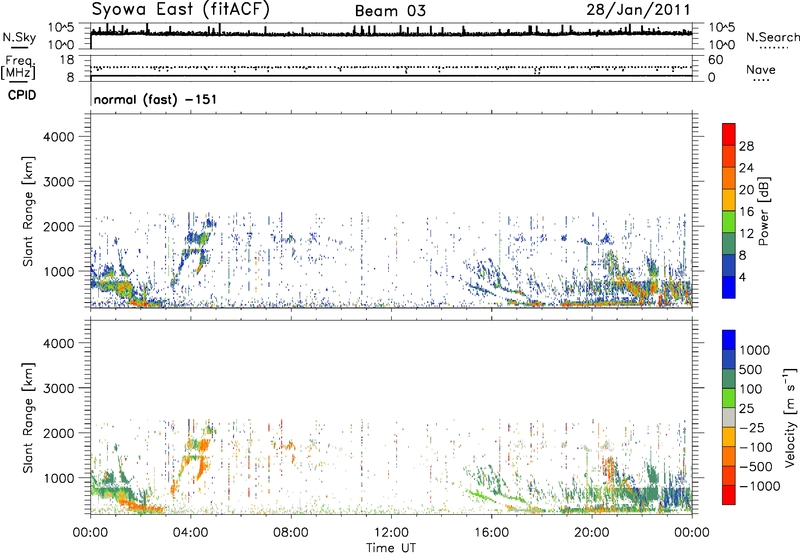Click the 'Freq. [MHz]' axis label
The height and width of the screenshot is (554, 800).
(x=18, y=67)
